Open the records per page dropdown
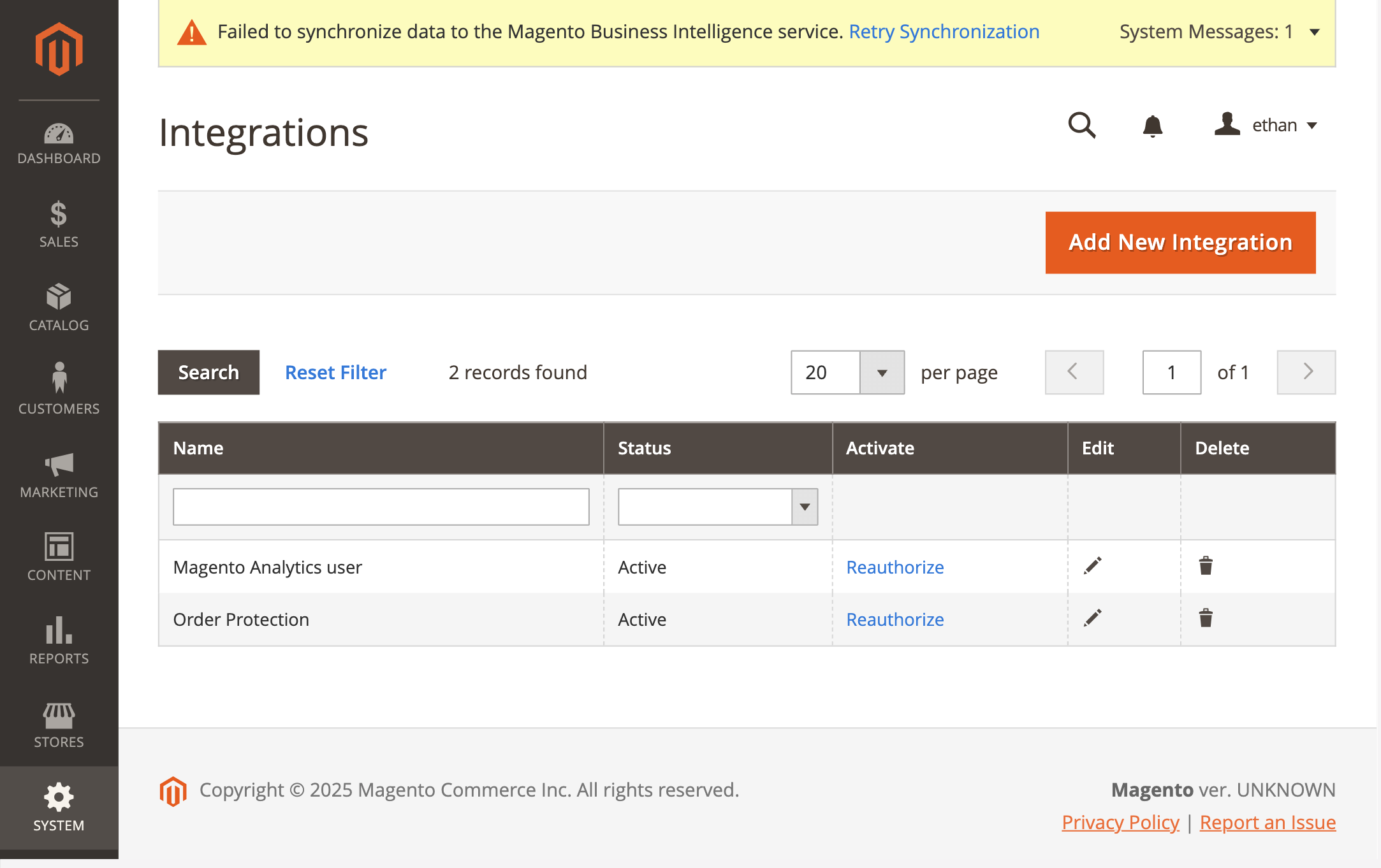Image resolution: width=1381 pixels, height=868 pixels. click(882, 373)
